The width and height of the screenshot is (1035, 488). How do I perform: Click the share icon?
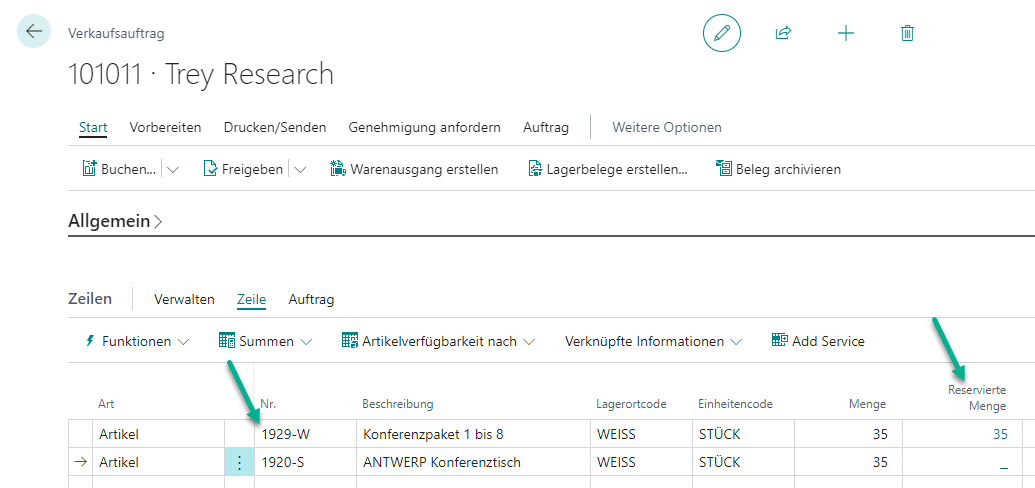[783, 33]
